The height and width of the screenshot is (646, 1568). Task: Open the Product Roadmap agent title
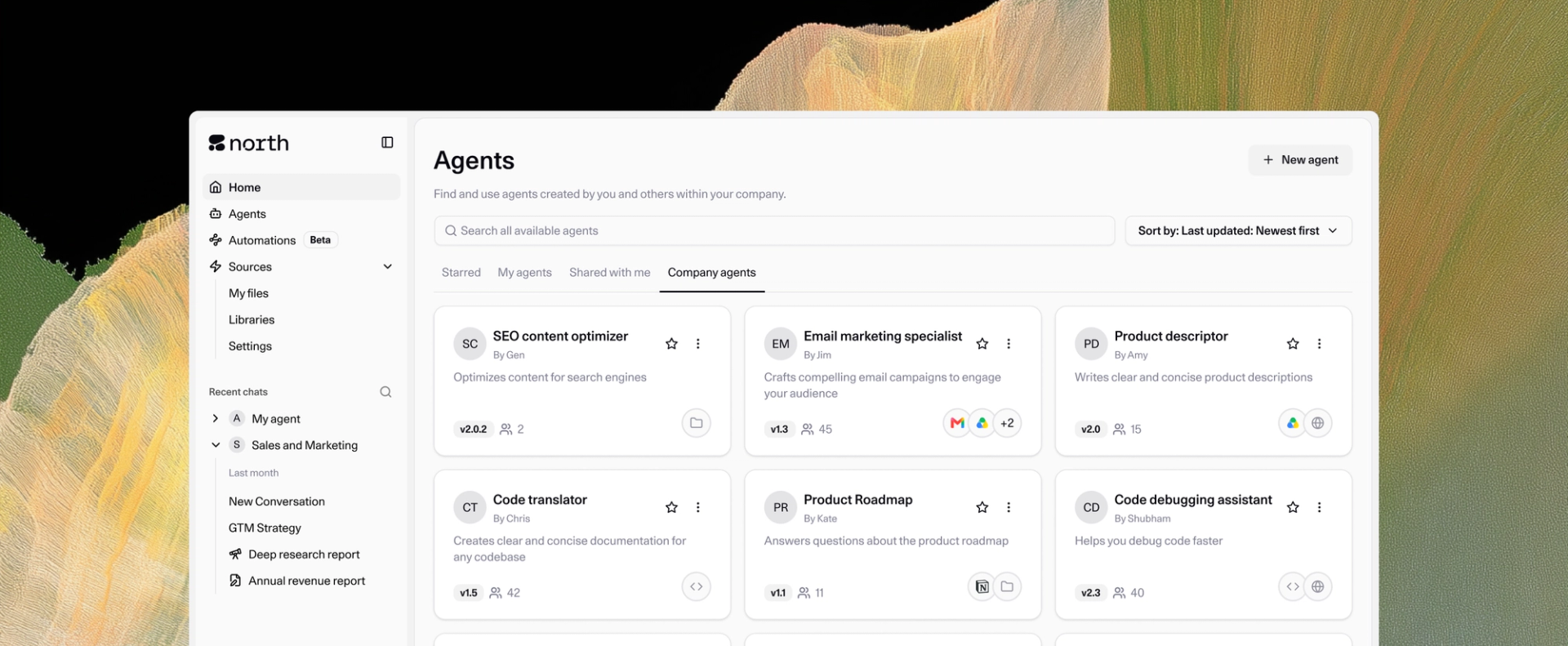pos(858,500)
